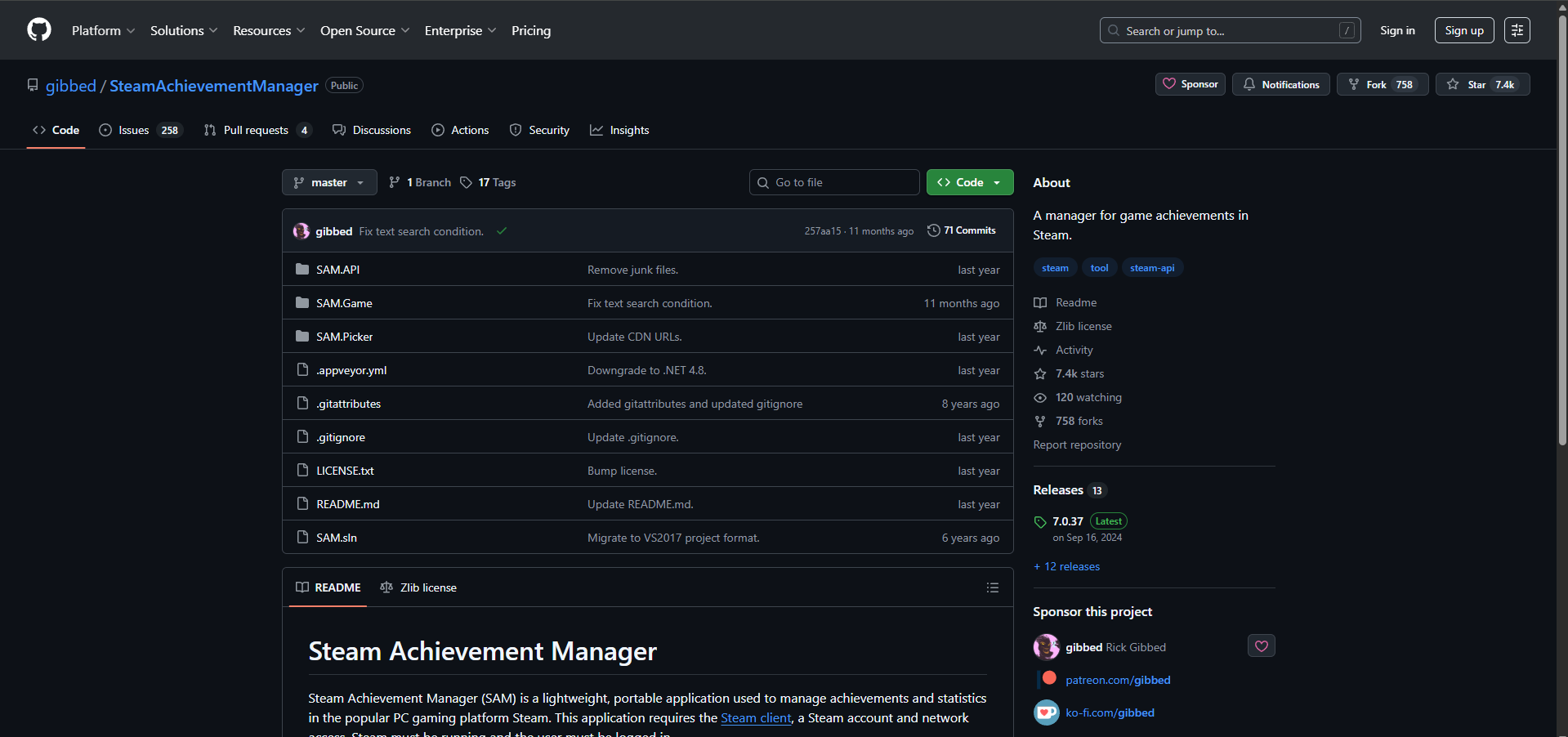Expand the Resources menu
The height and width of the screenshot is (737, 1568).
269,30
